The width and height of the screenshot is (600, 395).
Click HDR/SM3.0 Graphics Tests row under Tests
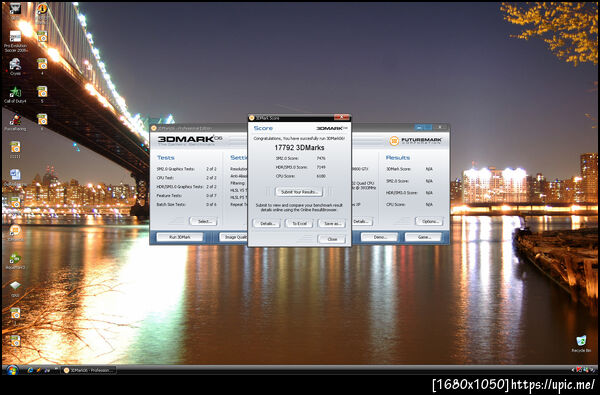tap(186, 187)
